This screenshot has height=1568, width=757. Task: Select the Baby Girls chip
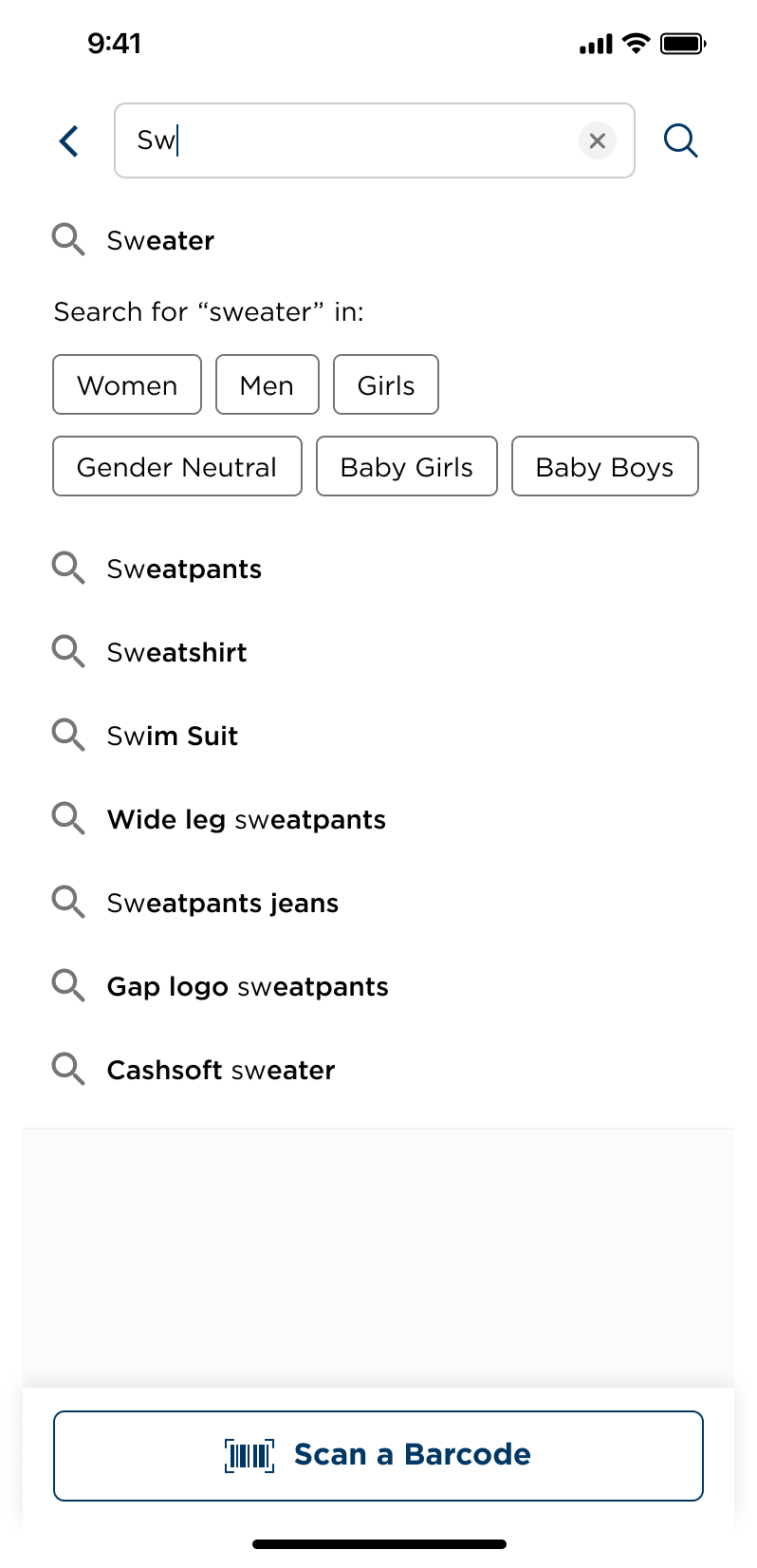407,467
